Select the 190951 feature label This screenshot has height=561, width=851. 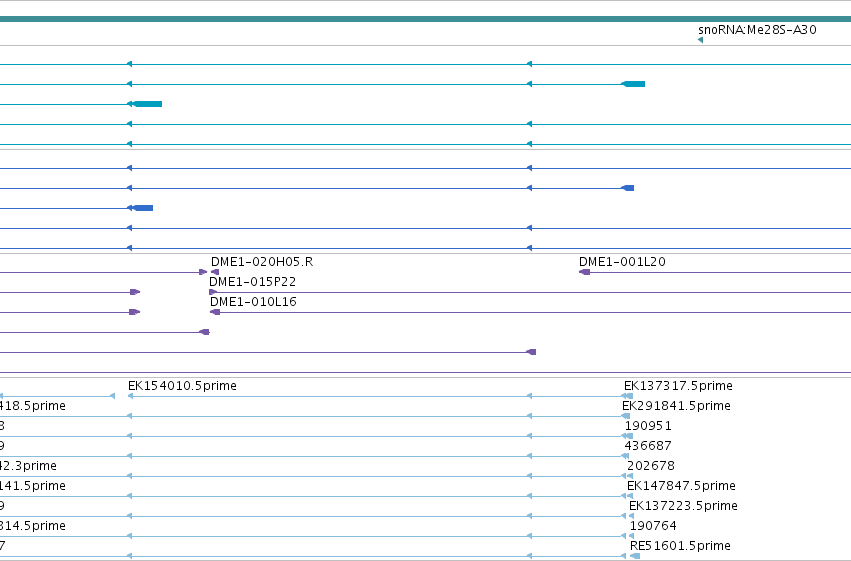pos(648,426)
